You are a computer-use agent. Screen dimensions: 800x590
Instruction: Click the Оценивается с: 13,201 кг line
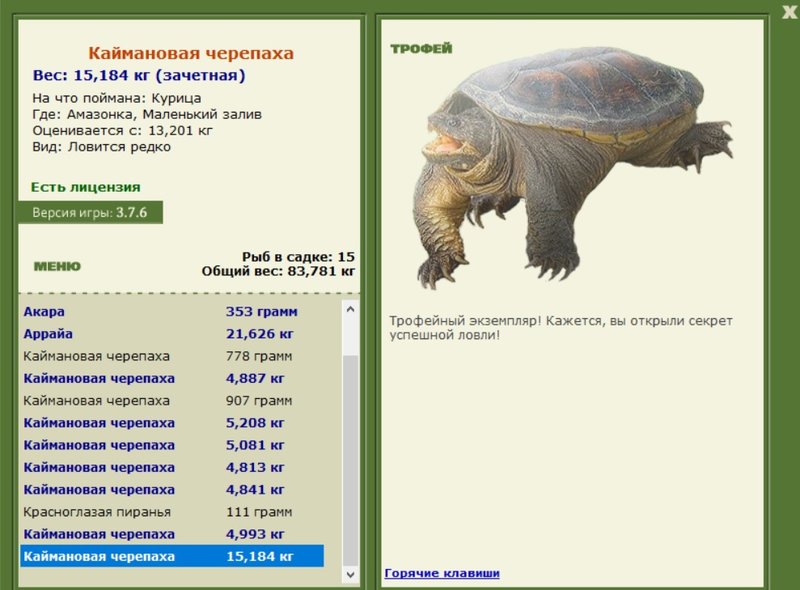122,131
